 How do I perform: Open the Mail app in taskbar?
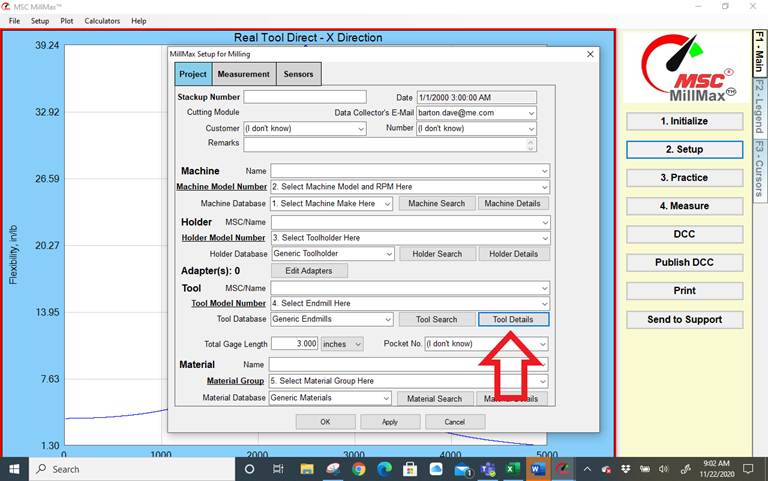(x=462, y=469)
